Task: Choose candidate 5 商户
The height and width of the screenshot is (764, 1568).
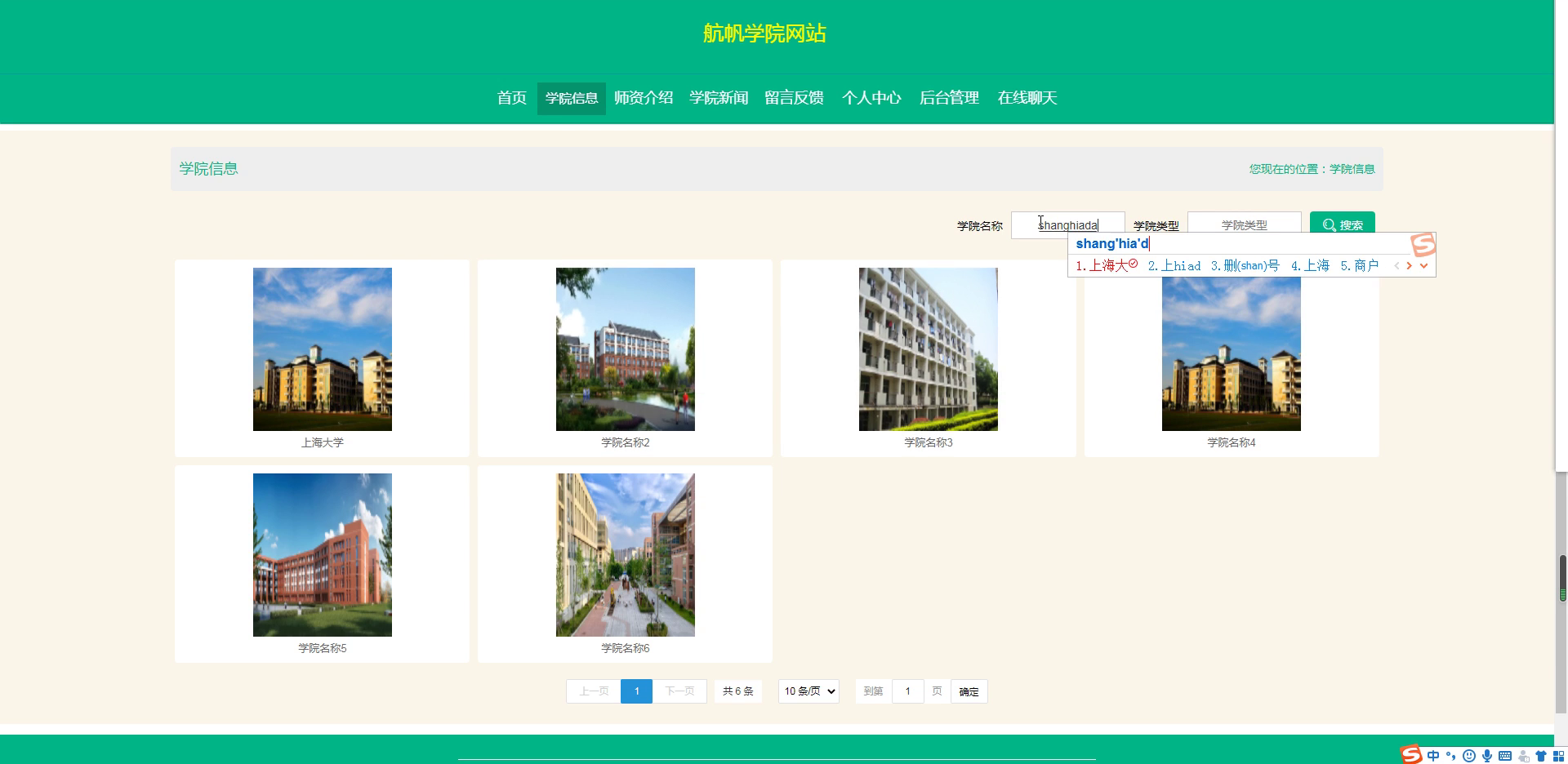Action: (1360, 265)
